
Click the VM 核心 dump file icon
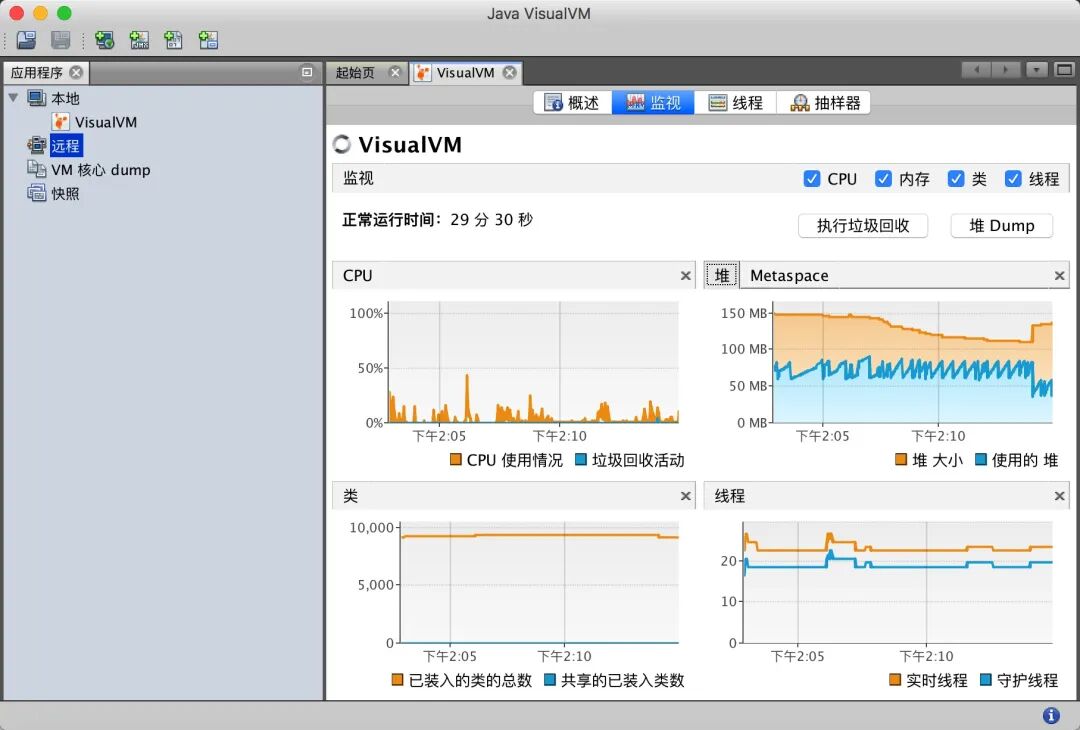pyautogui.click(x=36, y=169)
